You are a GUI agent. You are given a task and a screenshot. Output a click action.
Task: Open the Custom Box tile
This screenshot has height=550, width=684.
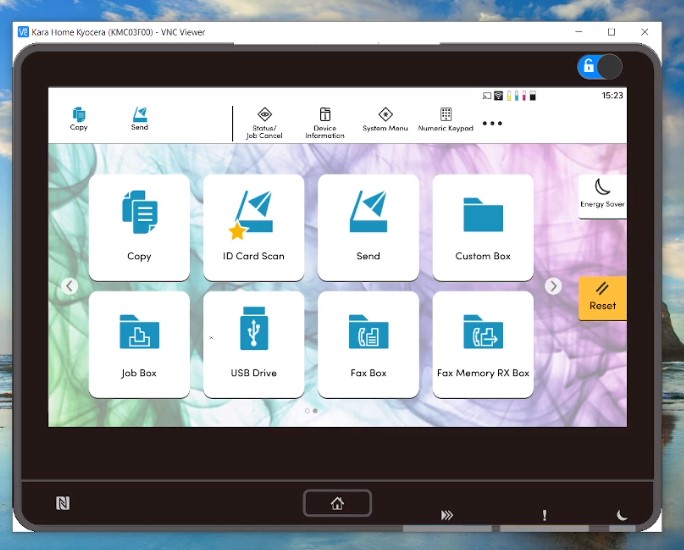tap(483, 227)
